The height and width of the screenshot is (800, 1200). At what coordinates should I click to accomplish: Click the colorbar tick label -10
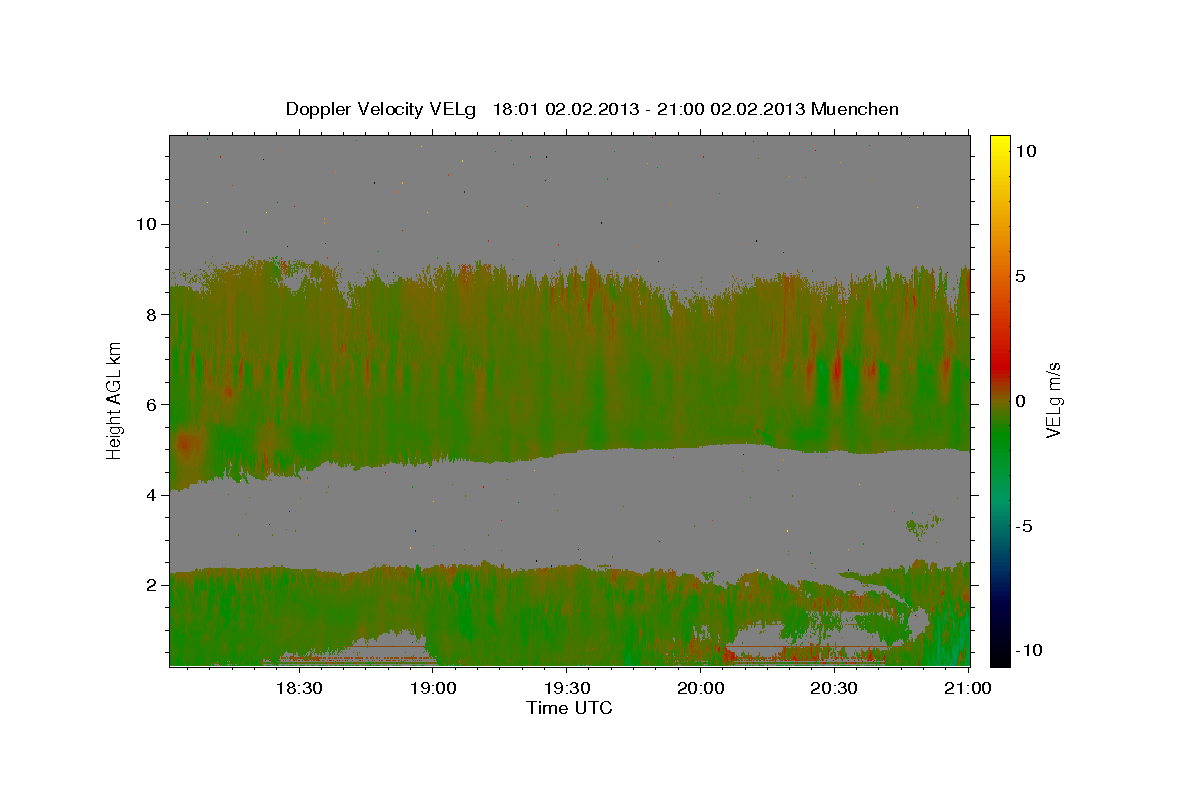[x=1029, y=650]
